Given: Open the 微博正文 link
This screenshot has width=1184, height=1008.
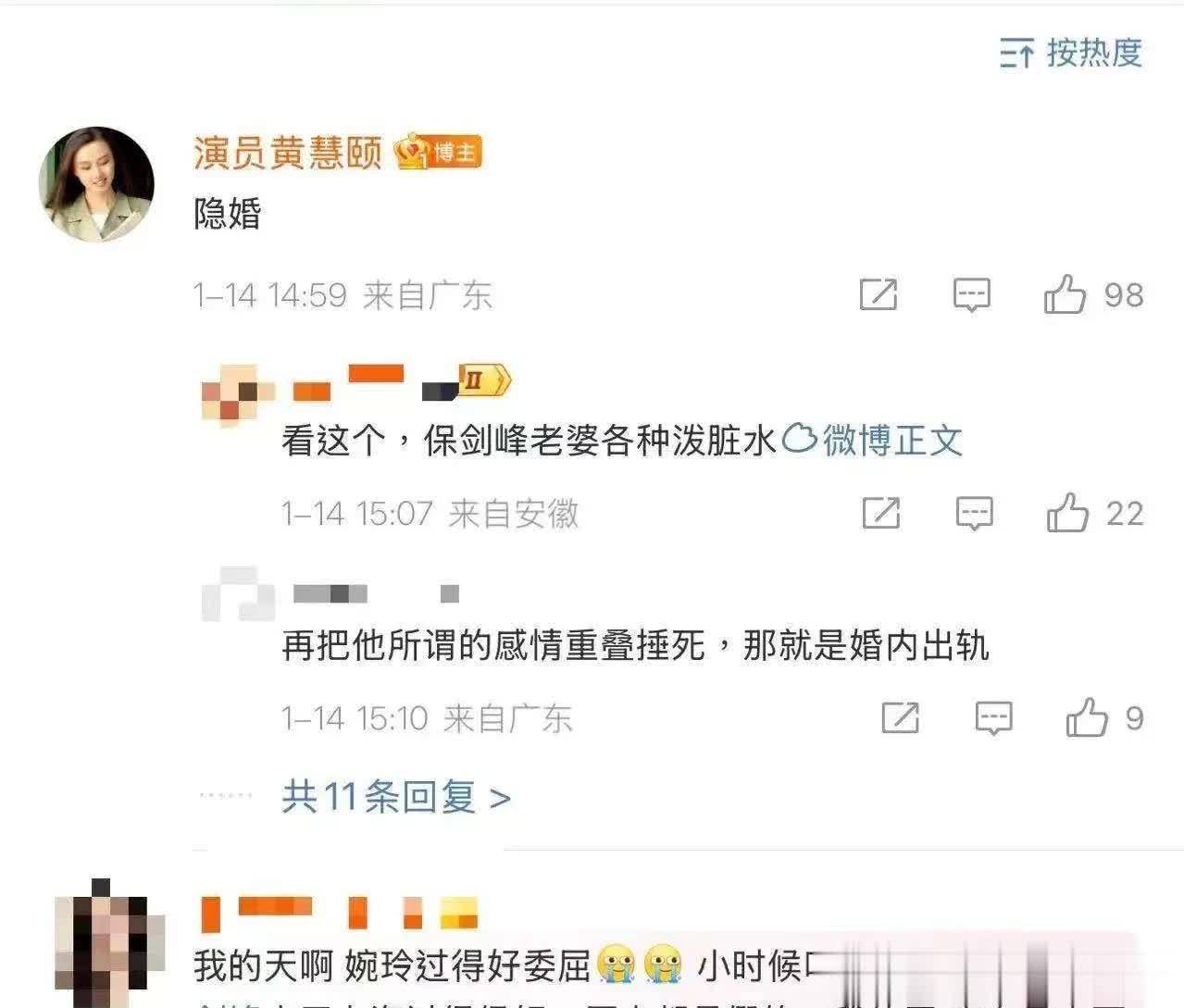Looking at the screenshot, I should [873, 441].
